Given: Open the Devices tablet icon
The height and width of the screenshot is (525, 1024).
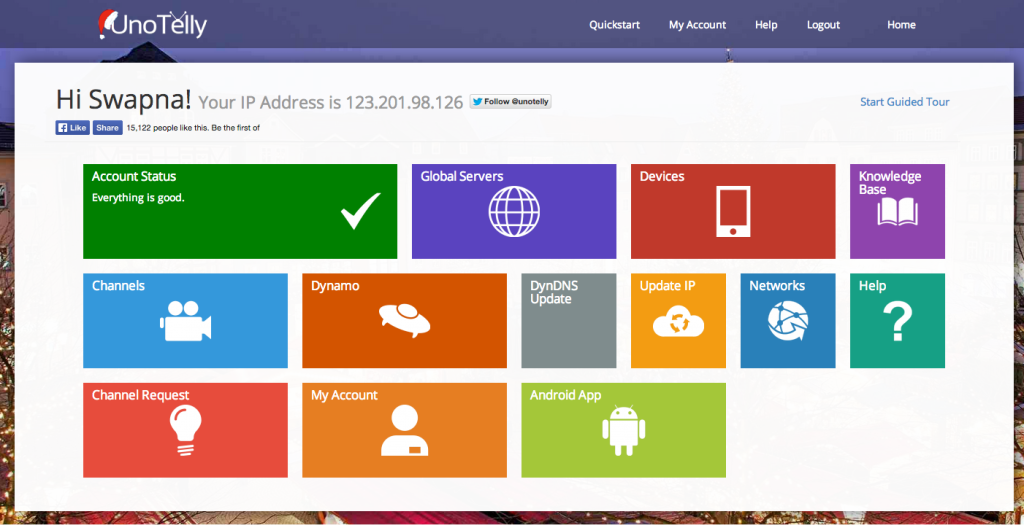Looking at the screenshot, I should [733, 212].
